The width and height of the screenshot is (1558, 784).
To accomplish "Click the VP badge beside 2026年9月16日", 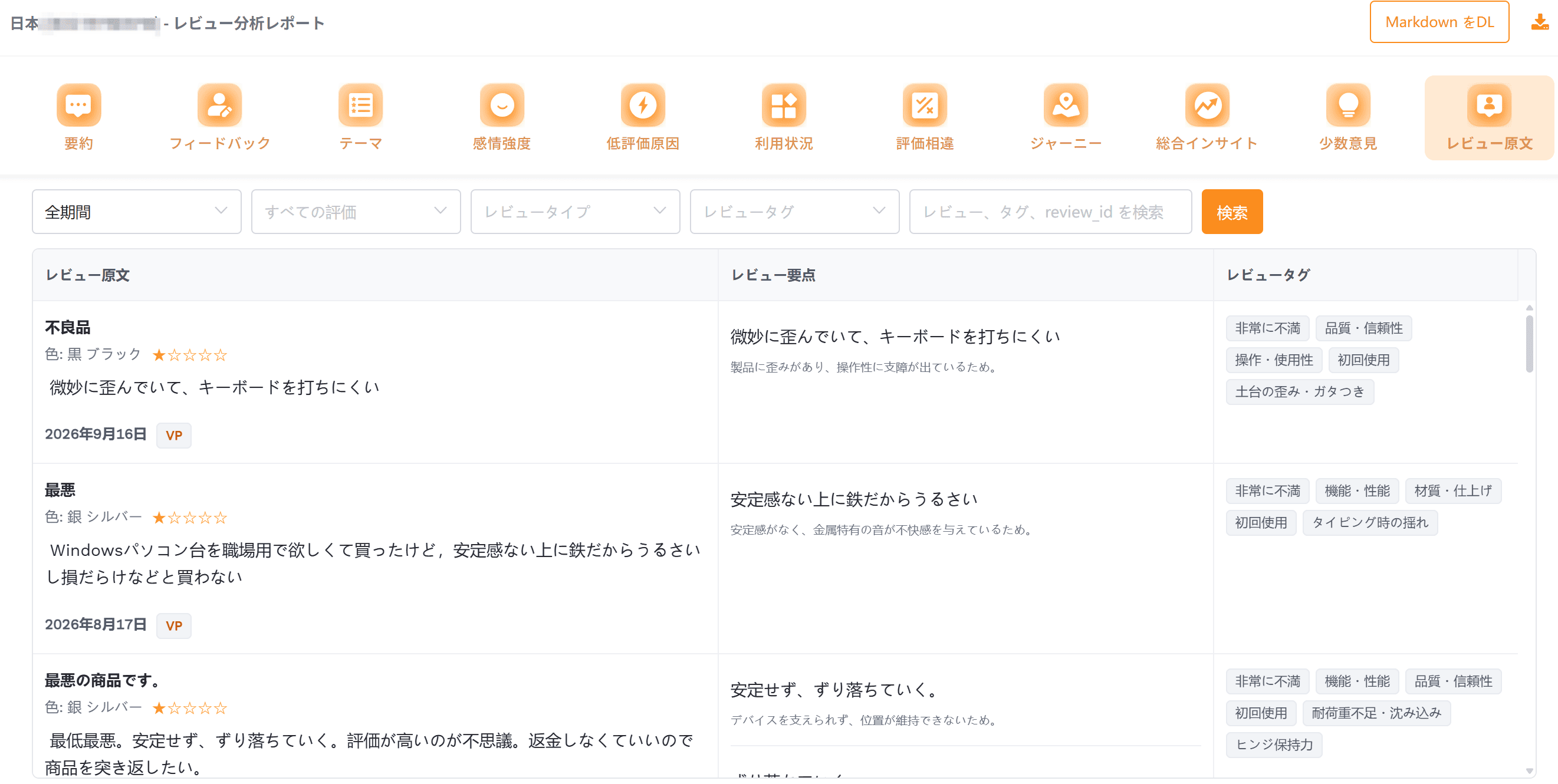I will [174, 435].
